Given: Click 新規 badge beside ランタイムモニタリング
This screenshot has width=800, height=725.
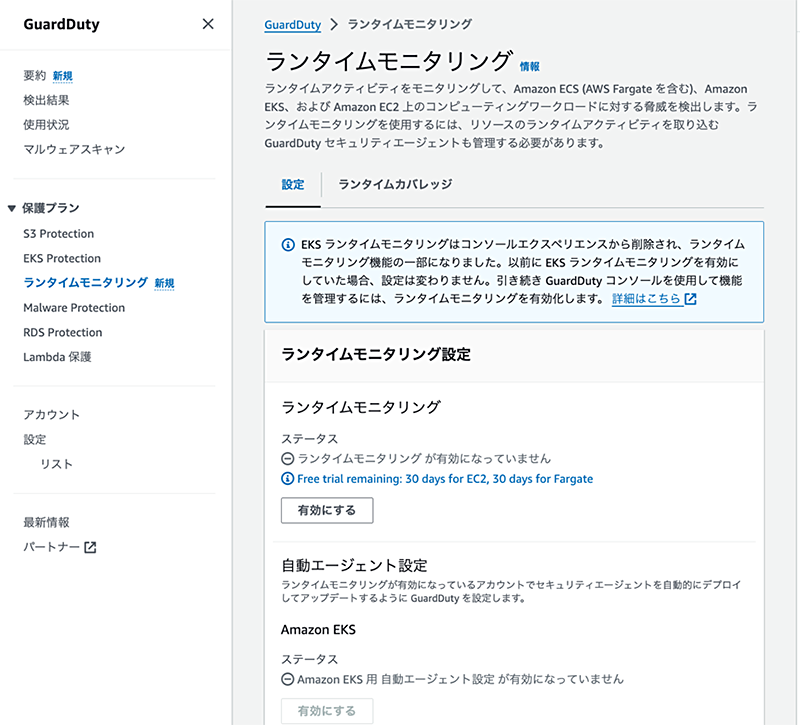Looking at the screenshot, I should click(164, 283).
